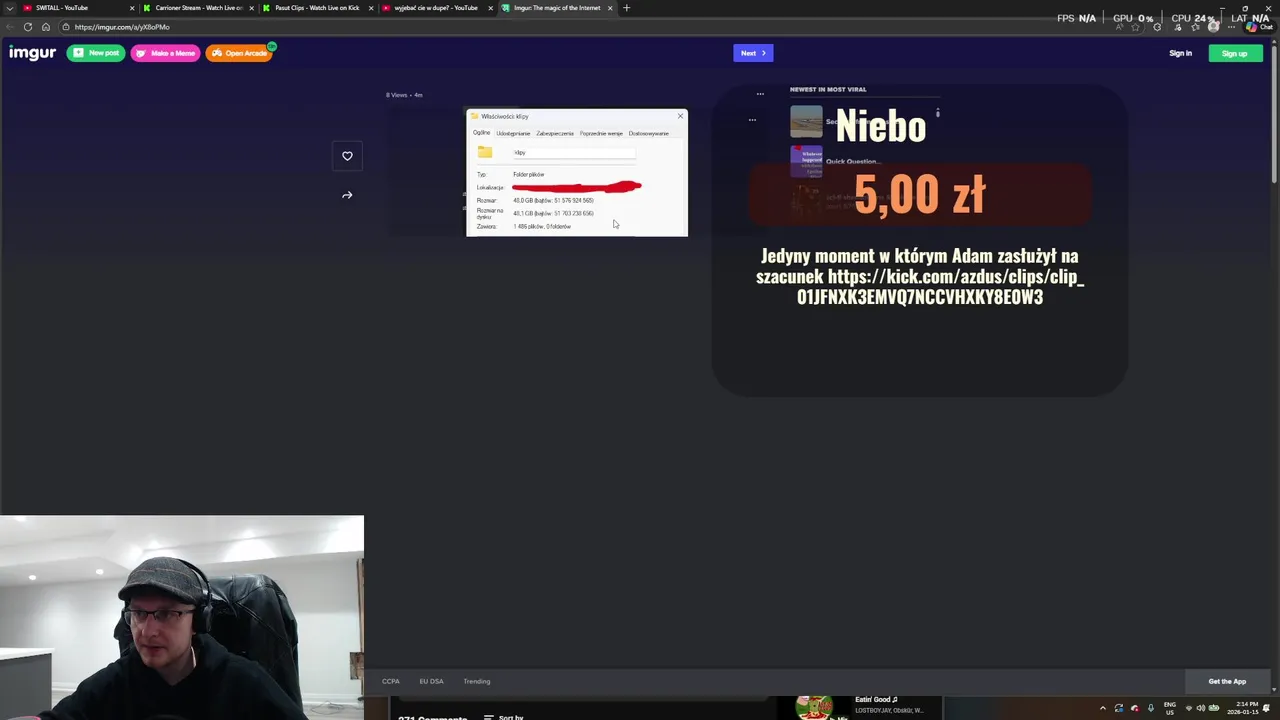Reload the page
The width and height of the screenshot is (1280, 720).
pyautogui.click(x=27, y=27)
